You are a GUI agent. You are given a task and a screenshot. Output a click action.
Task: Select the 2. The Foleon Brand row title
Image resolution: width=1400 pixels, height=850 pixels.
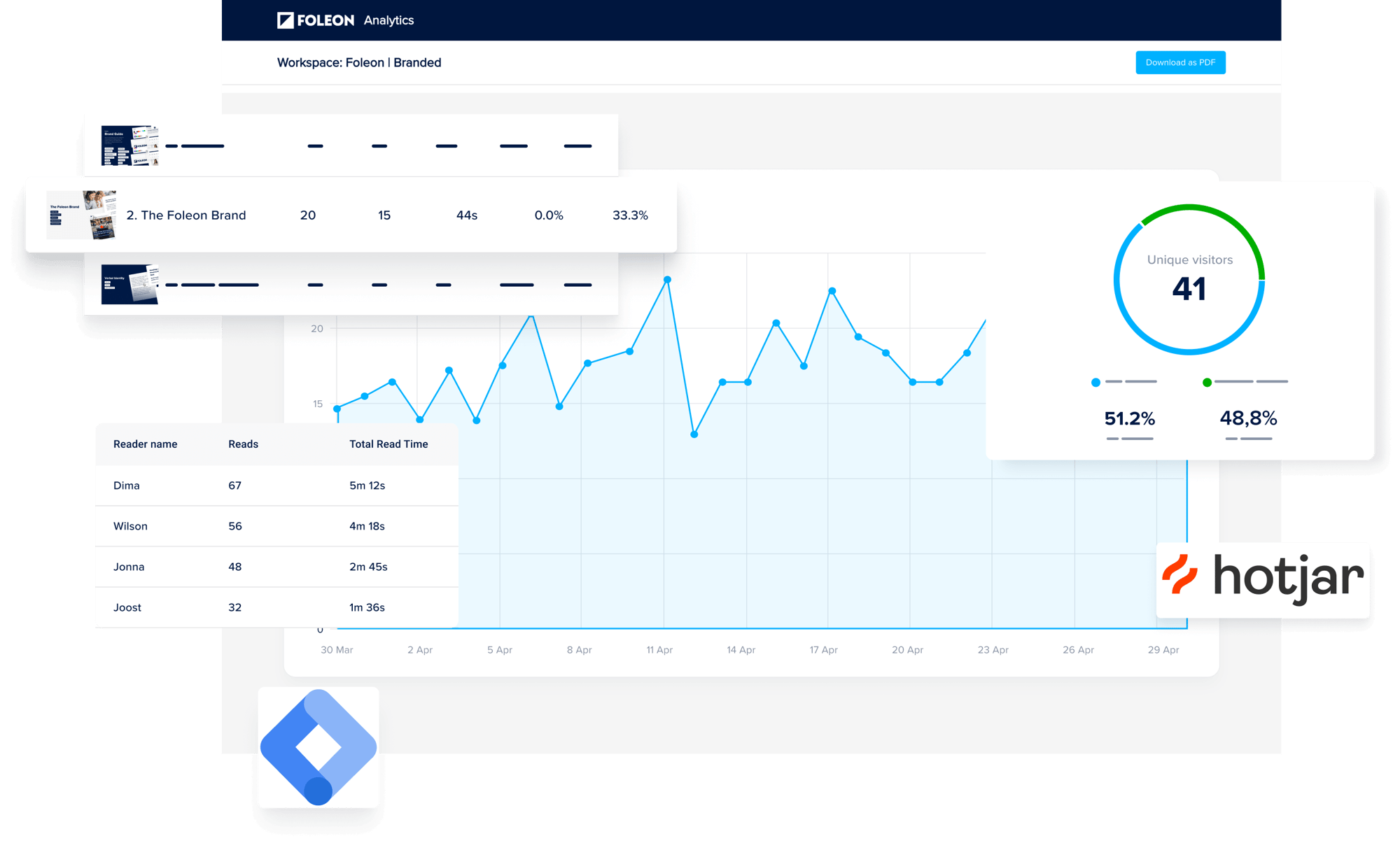186,215
